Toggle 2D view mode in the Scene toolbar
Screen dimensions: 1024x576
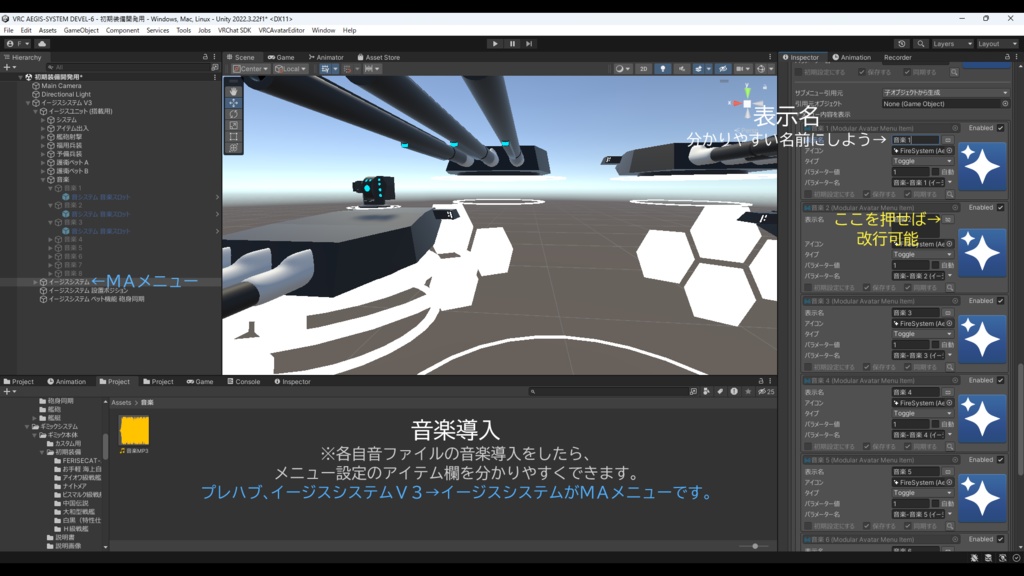coord(643,69)
